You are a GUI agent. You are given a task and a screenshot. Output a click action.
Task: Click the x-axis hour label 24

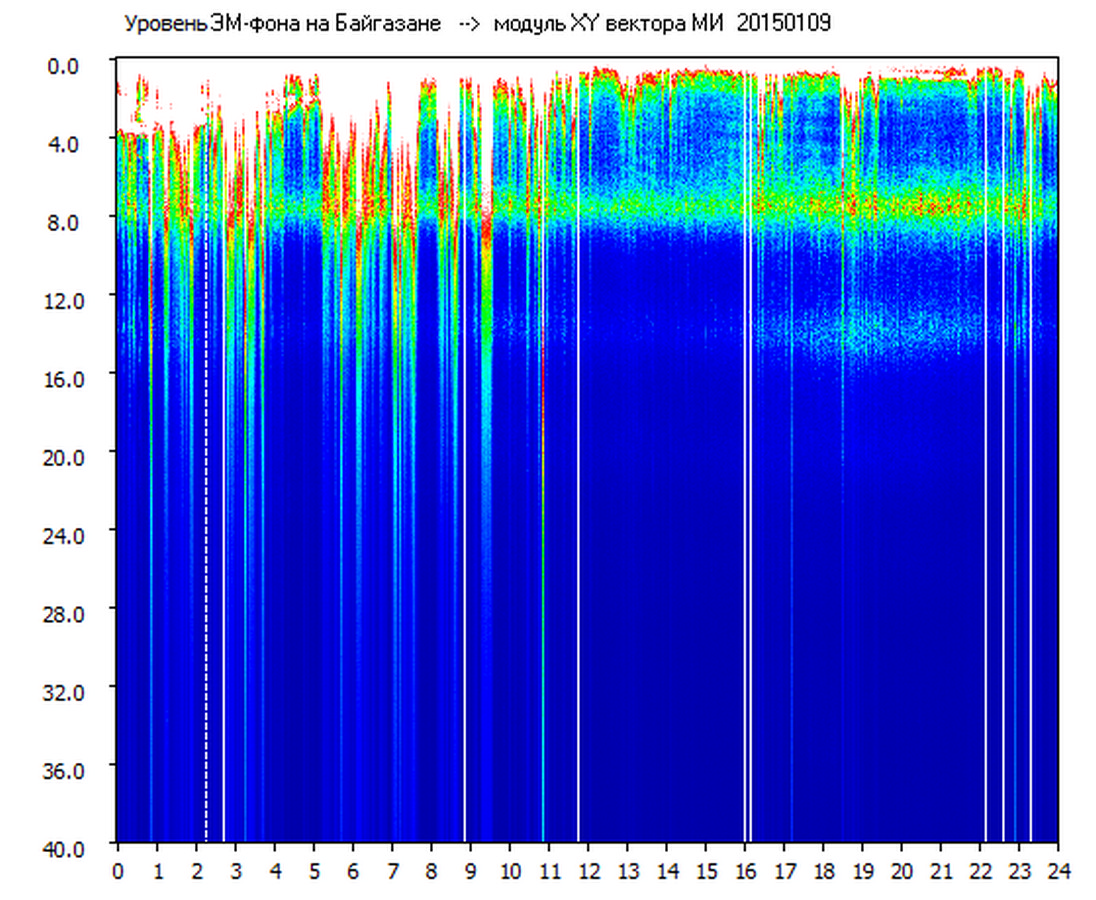pos(1058,871)
